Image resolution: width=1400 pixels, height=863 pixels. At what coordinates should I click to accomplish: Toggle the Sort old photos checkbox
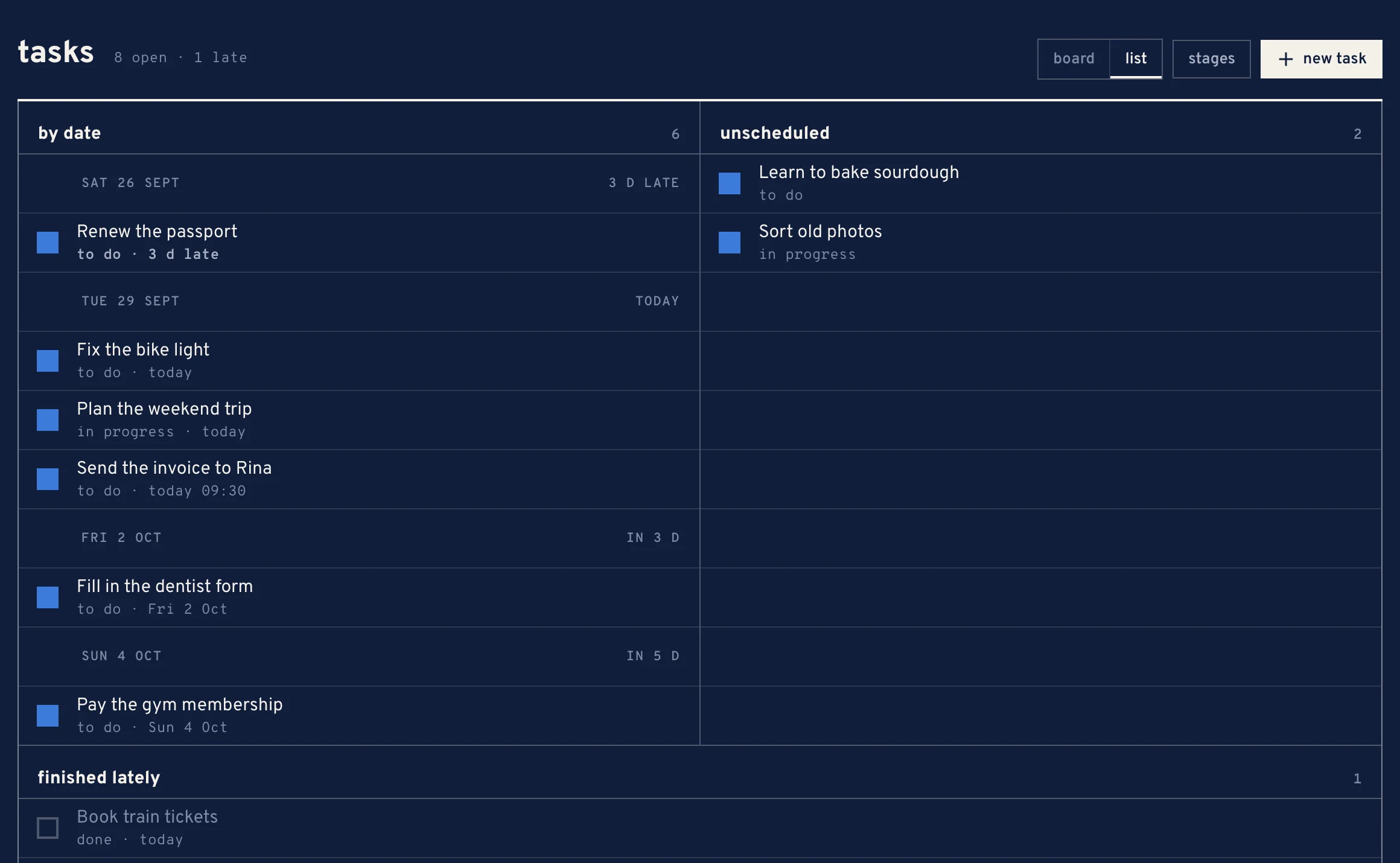[x=730, y=243]
